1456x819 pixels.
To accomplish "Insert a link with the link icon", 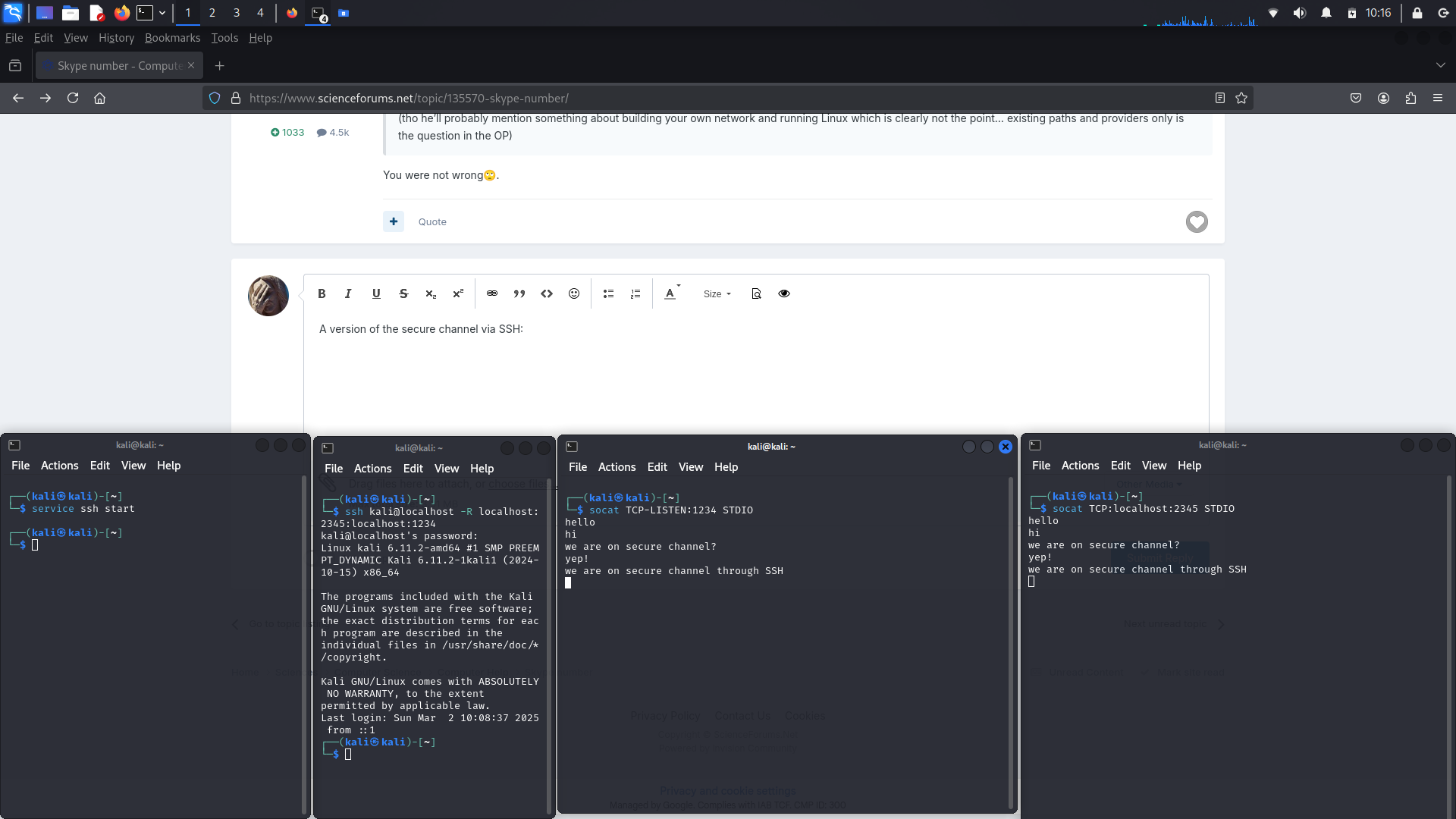I will point(492,293).
